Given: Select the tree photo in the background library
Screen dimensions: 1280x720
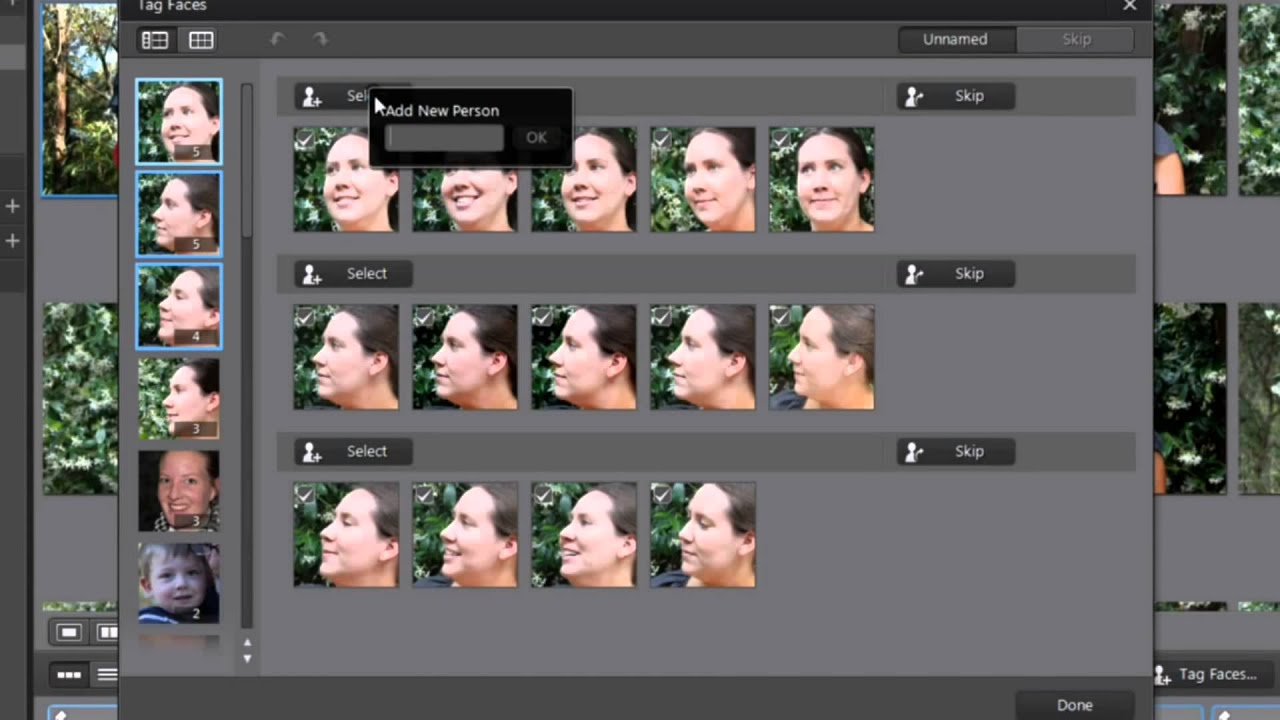Looking at the screenshot, I should (x=80, y=98).
